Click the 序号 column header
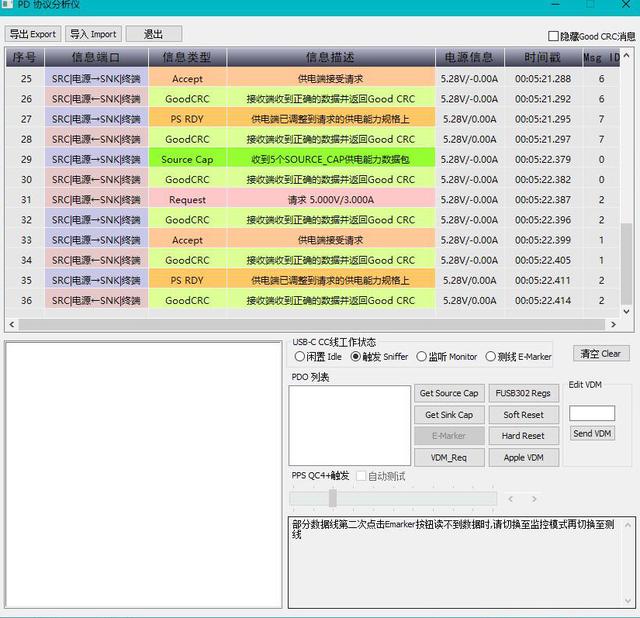Image resolution: width=640 pixels, height=618 pixels. [24, 57]
